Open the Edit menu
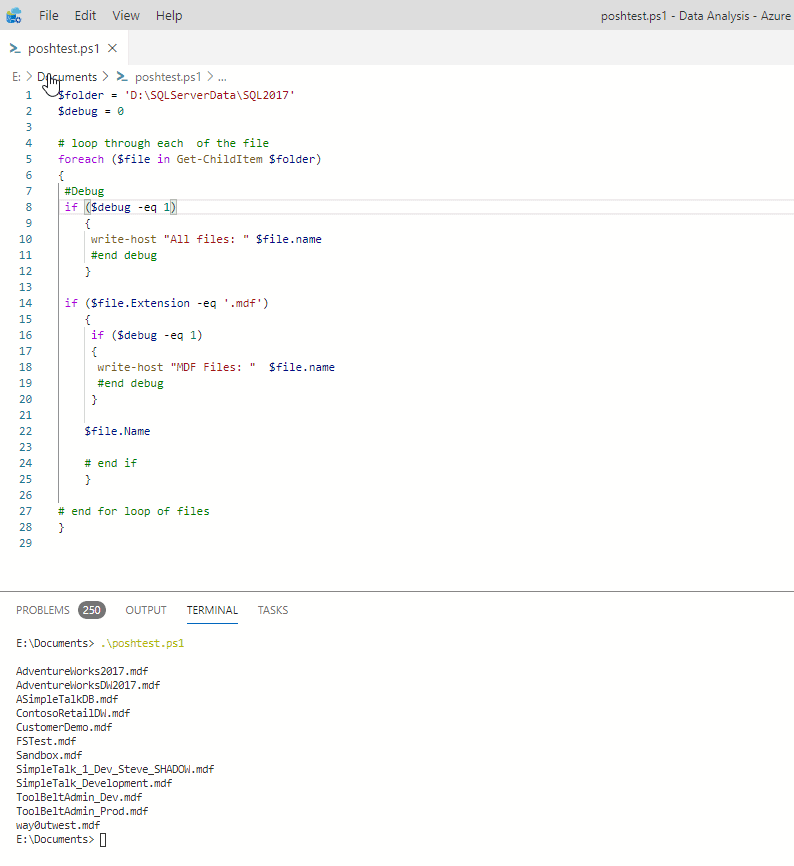This screenshot has width=794, height=866. tap(85, 16)
